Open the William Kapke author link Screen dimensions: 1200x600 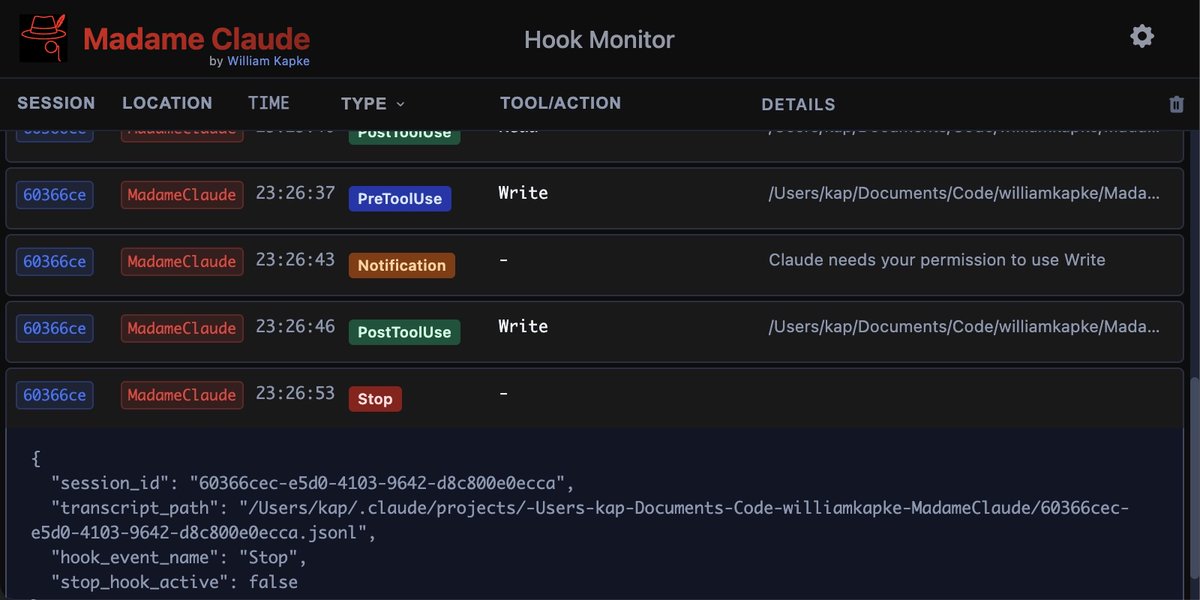(x=270, y=62)
